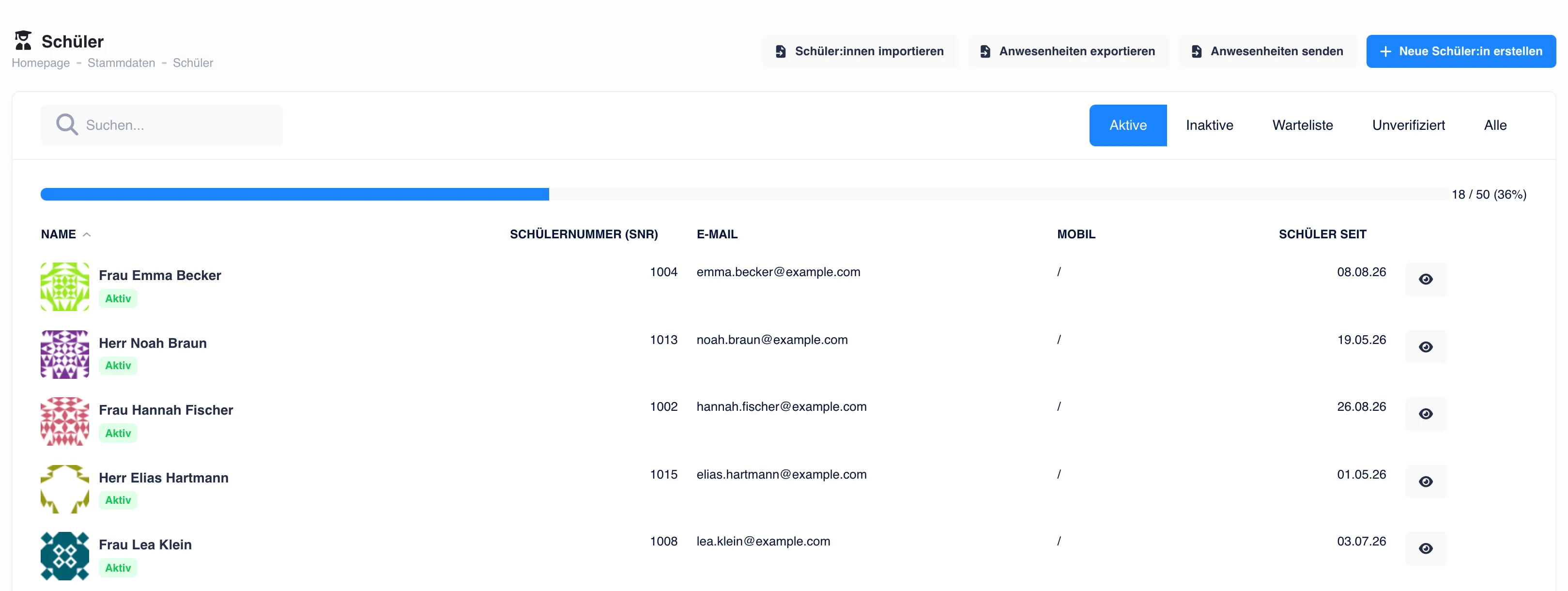This screenshot has height=591, width=1568.
Task: Click the file icon on Anwesenheiten senden
Action: (1196, 52)
